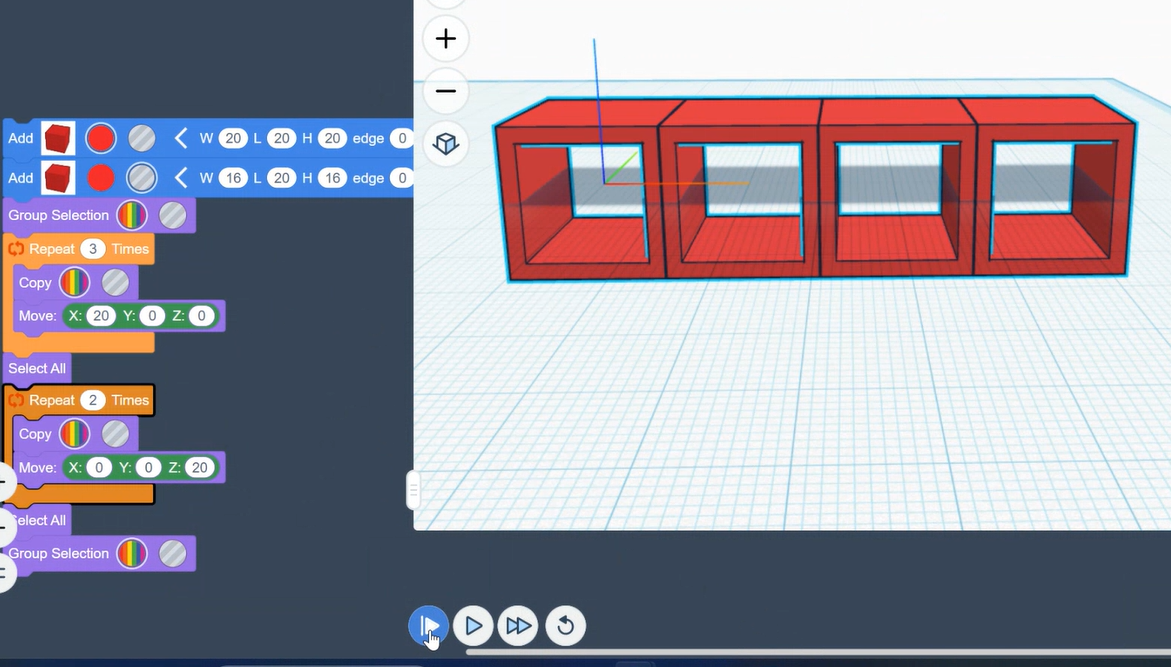Click the Z value 20 in the second Move block
The width and height of the screenshot is (1171, 667).
coord(200,467)
